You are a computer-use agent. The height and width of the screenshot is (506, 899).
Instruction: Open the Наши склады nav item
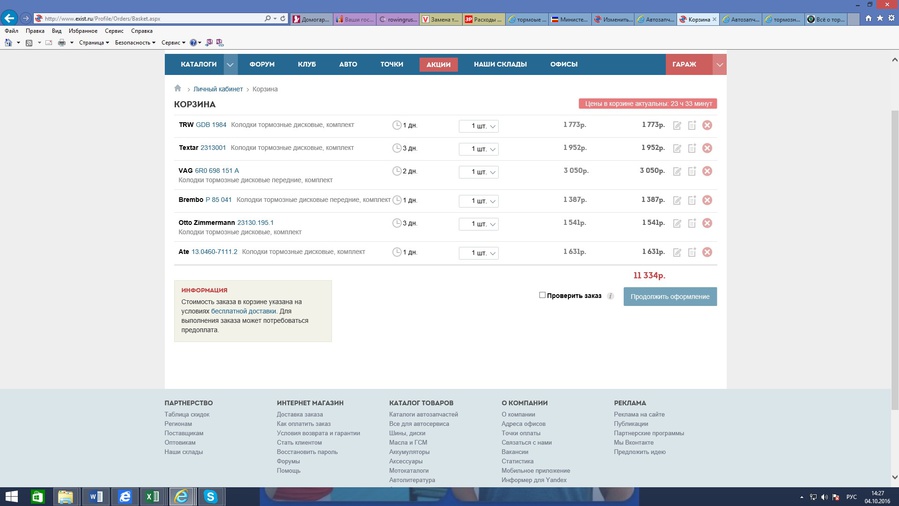[x=500, y=64]
